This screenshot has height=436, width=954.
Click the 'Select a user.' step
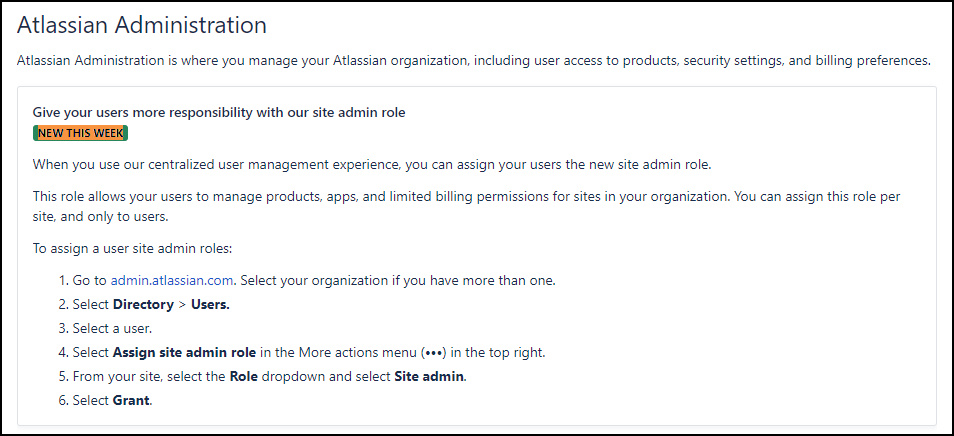(x=112, y=328)
